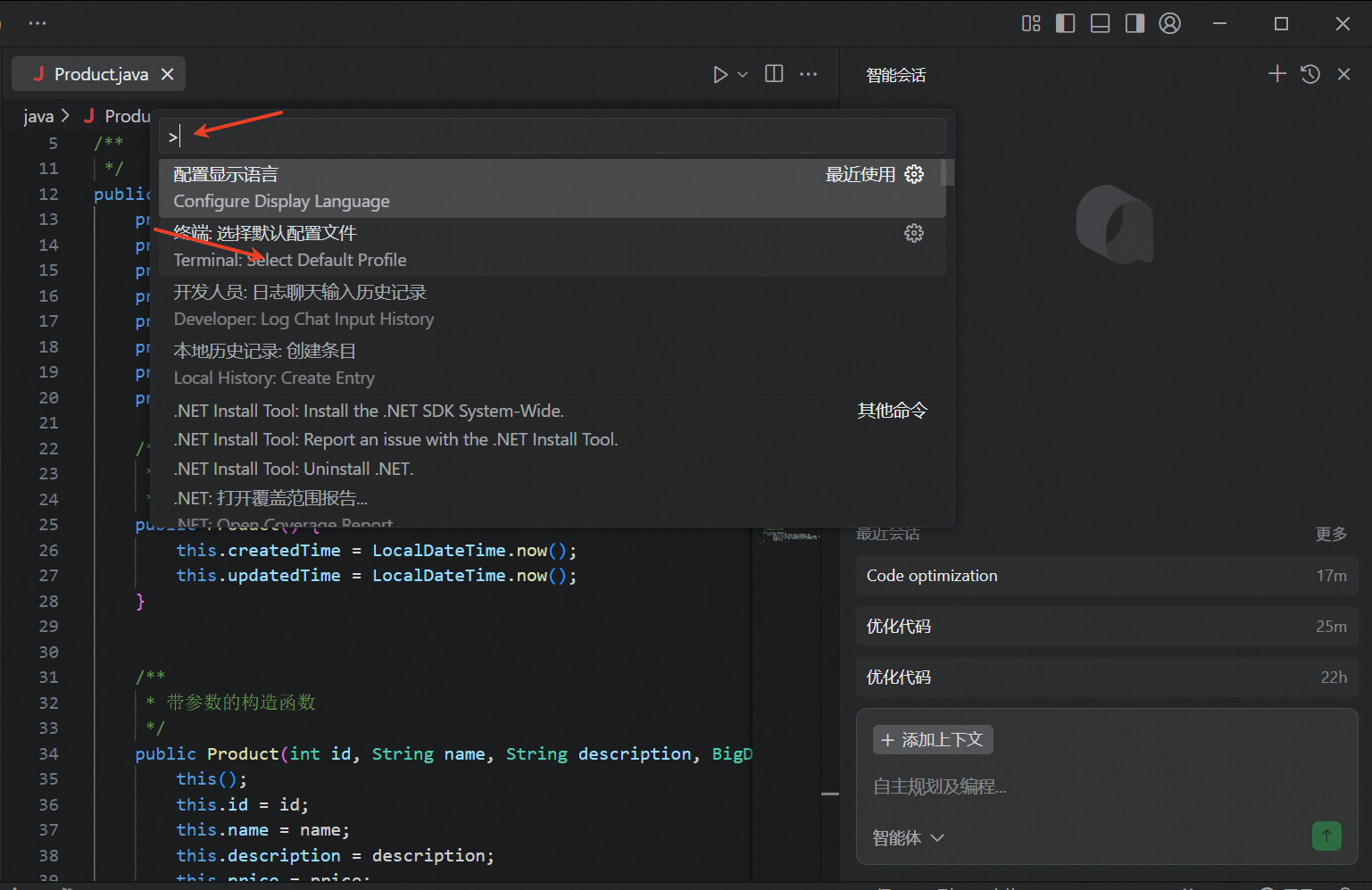
Task: Choose .NET: 打开覆盖范围报告 command
Action: click(x=553, y=505)
